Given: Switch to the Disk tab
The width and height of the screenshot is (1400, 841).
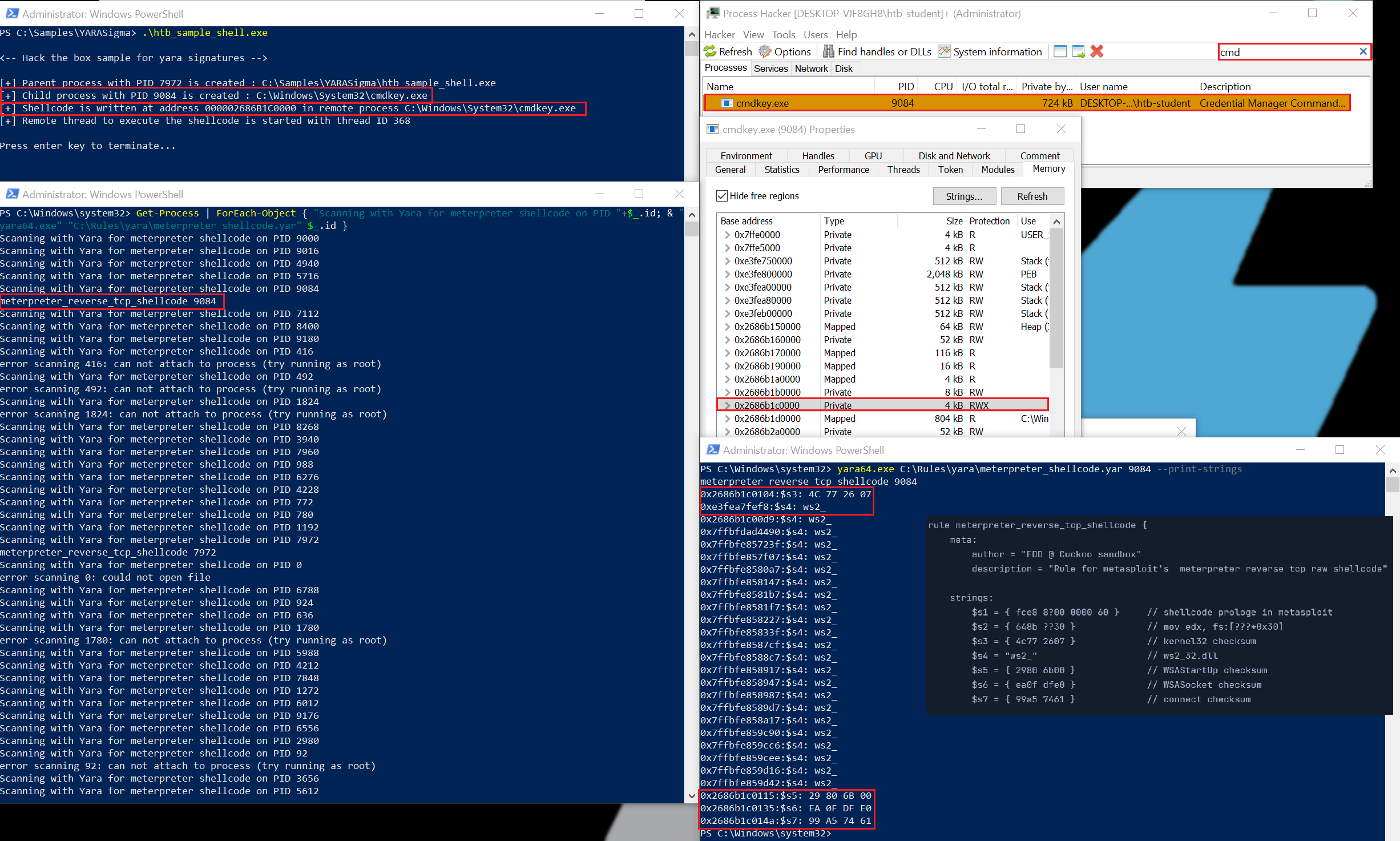Looking at the screenshot, I should coord(844,69).
